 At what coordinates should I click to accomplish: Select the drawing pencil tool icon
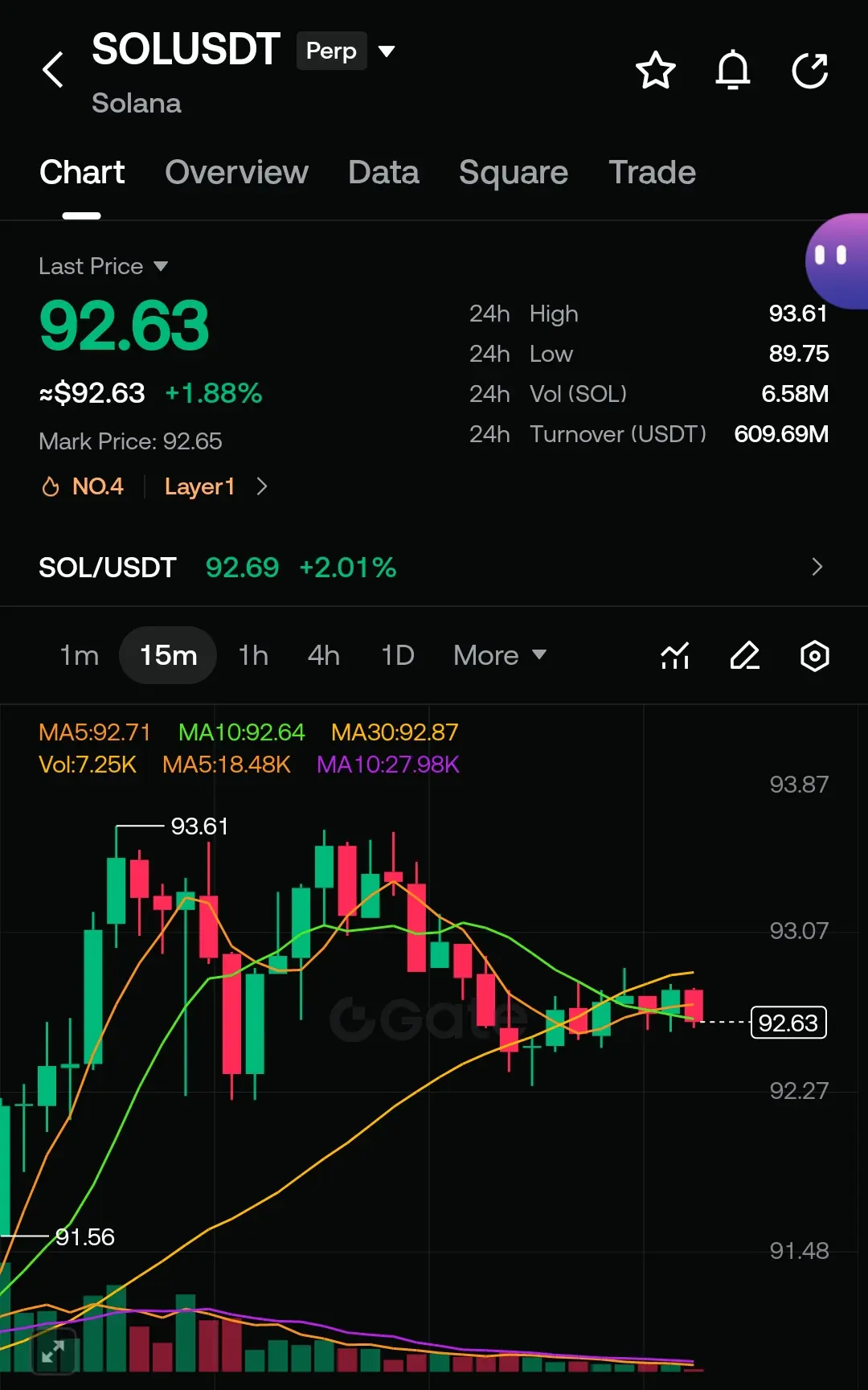click(745, 655)
